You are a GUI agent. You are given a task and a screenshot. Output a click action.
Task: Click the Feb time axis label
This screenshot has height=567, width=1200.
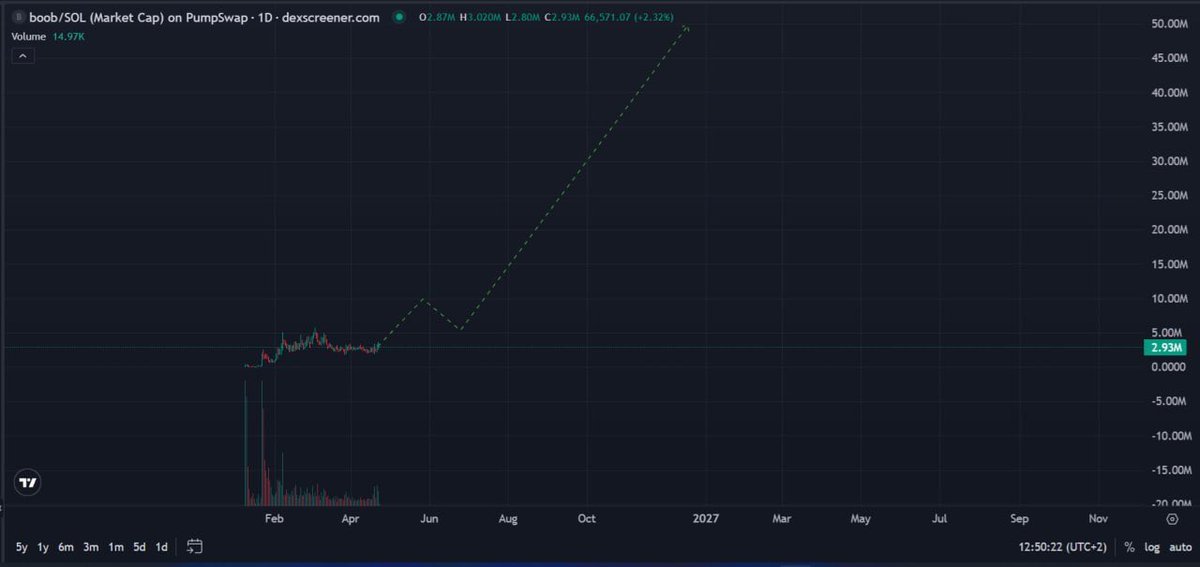click(274, 519)
